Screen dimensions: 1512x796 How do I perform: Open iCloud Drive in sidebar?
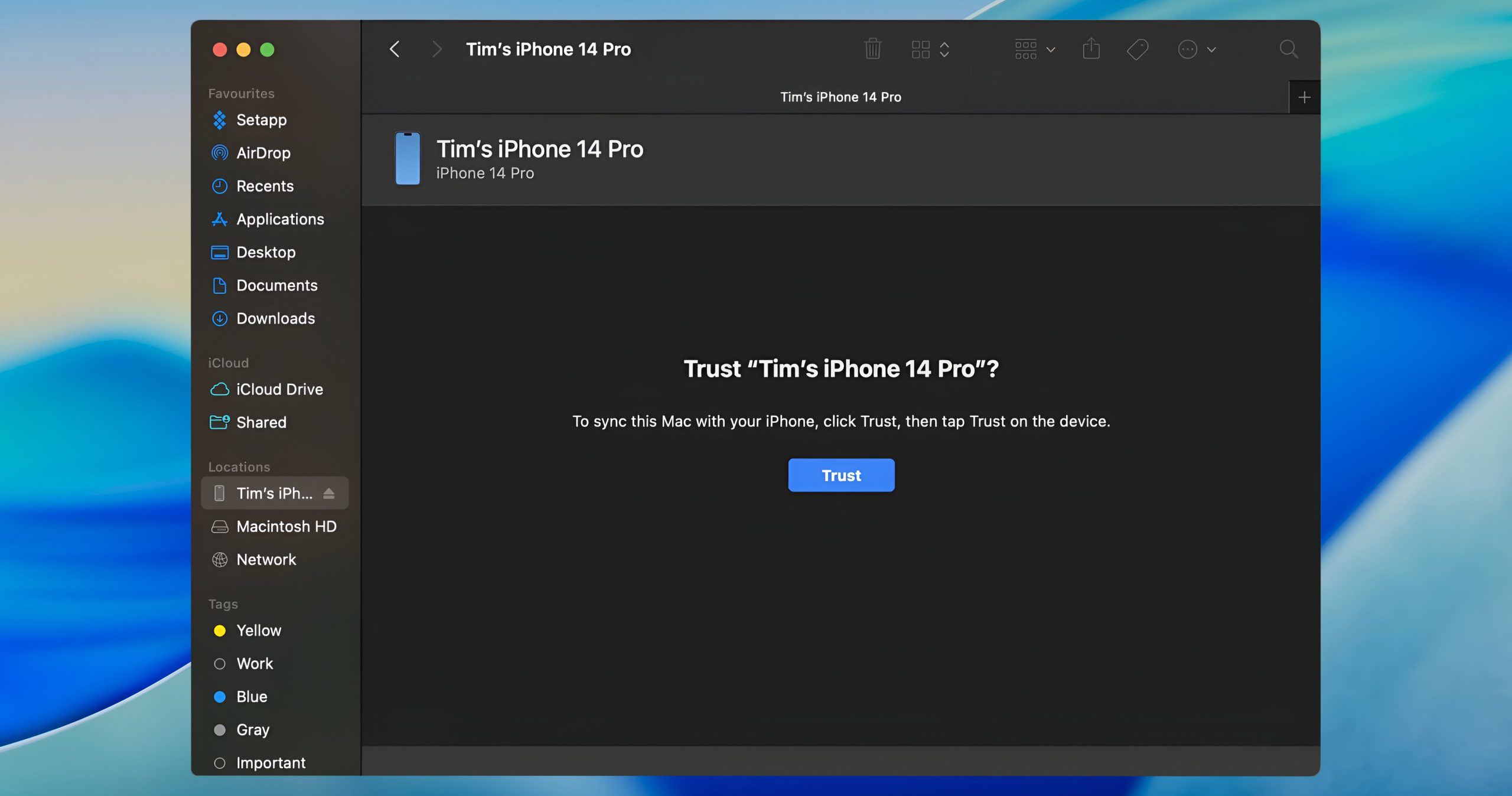[x=275, y=389]
